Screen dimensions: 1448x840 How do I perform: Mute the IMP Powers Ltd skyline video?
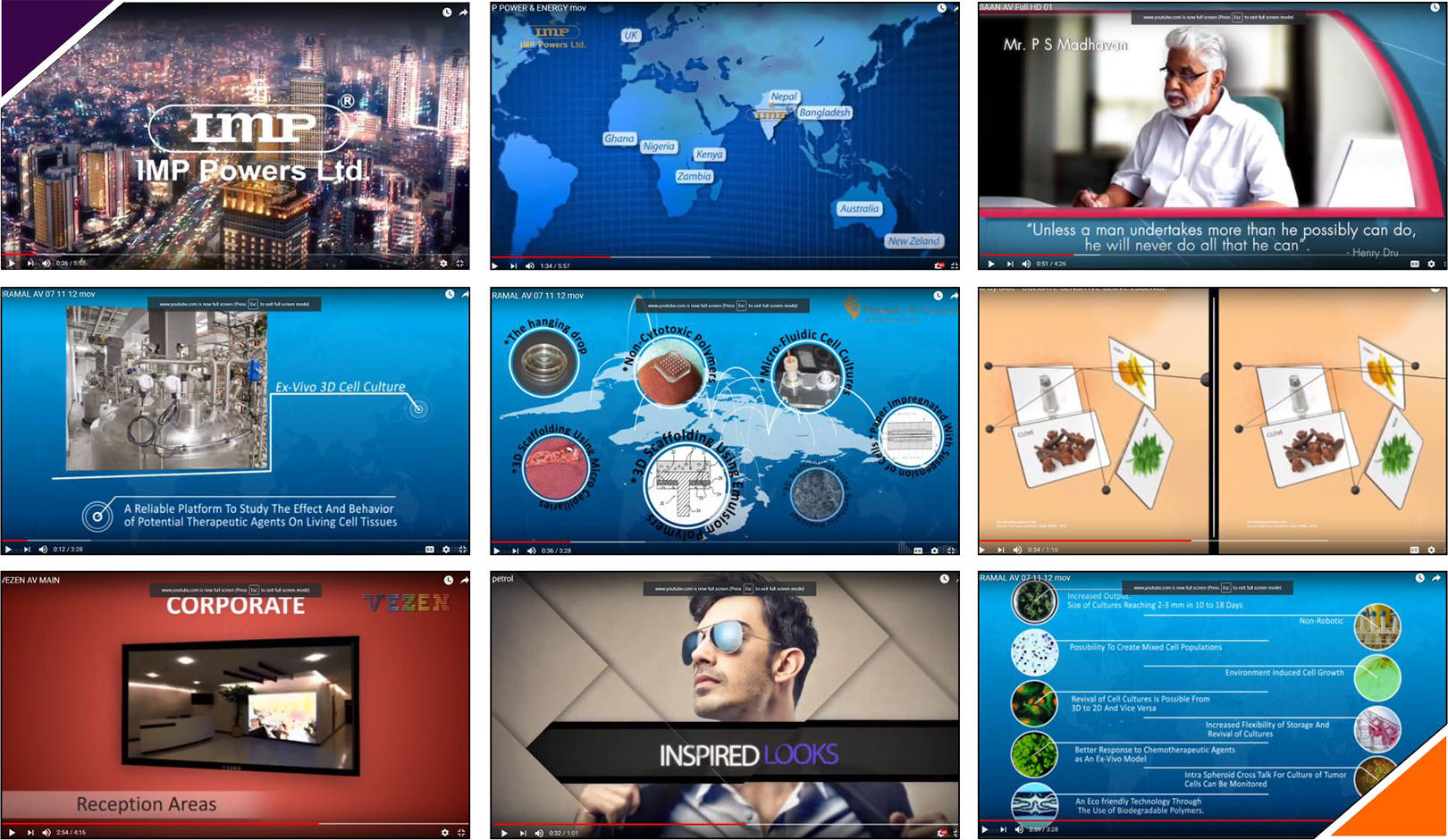[46, 263]
